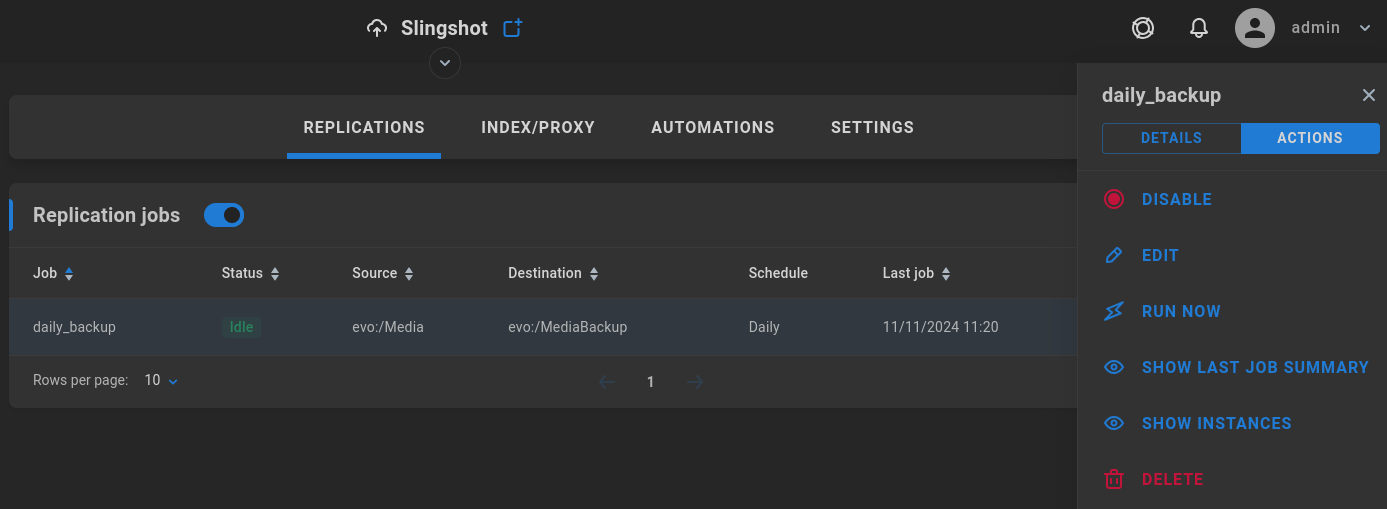
Task: Expand the chevron below the Slingshot title
Action: pyautogui.click(x=445, y=63)
